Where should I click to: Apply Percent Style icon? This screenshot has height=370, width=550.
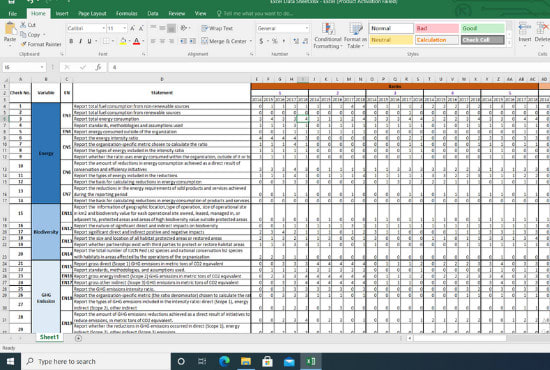point(275,41)
